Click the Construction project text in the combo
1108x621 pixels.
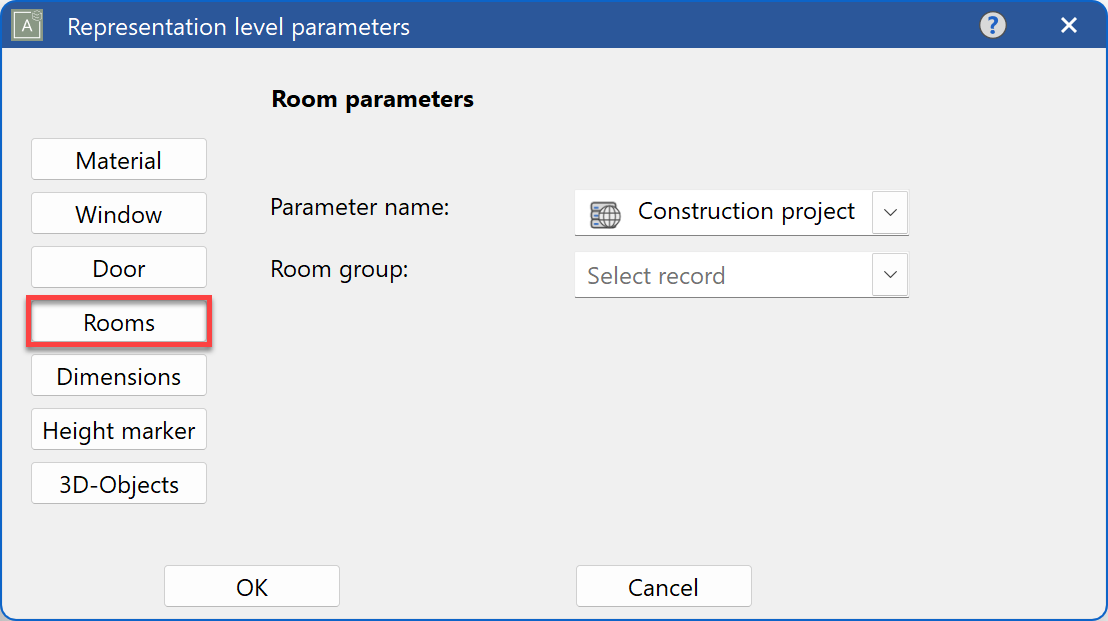coord(746,211)
